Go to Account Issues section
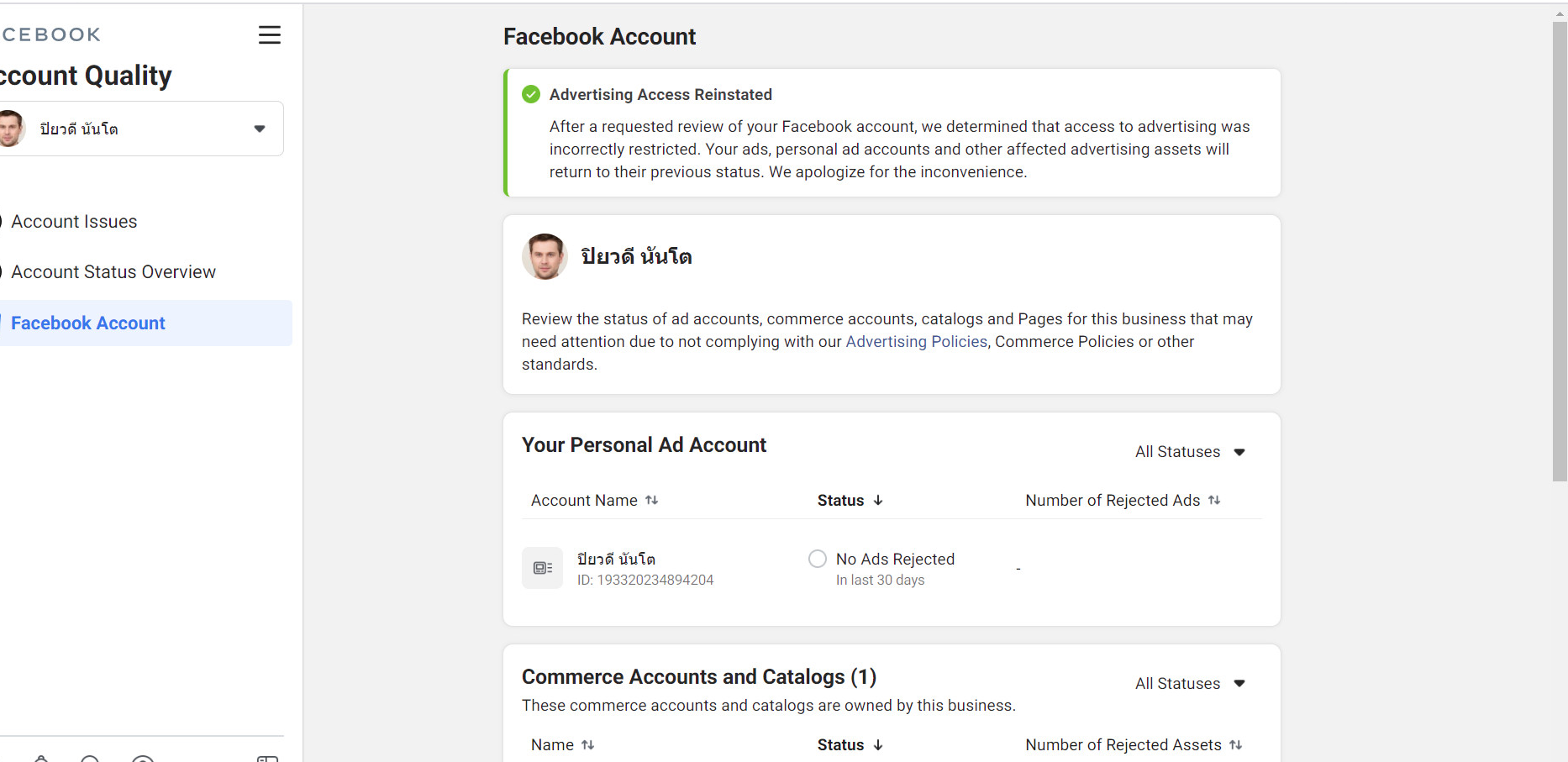 74,222
